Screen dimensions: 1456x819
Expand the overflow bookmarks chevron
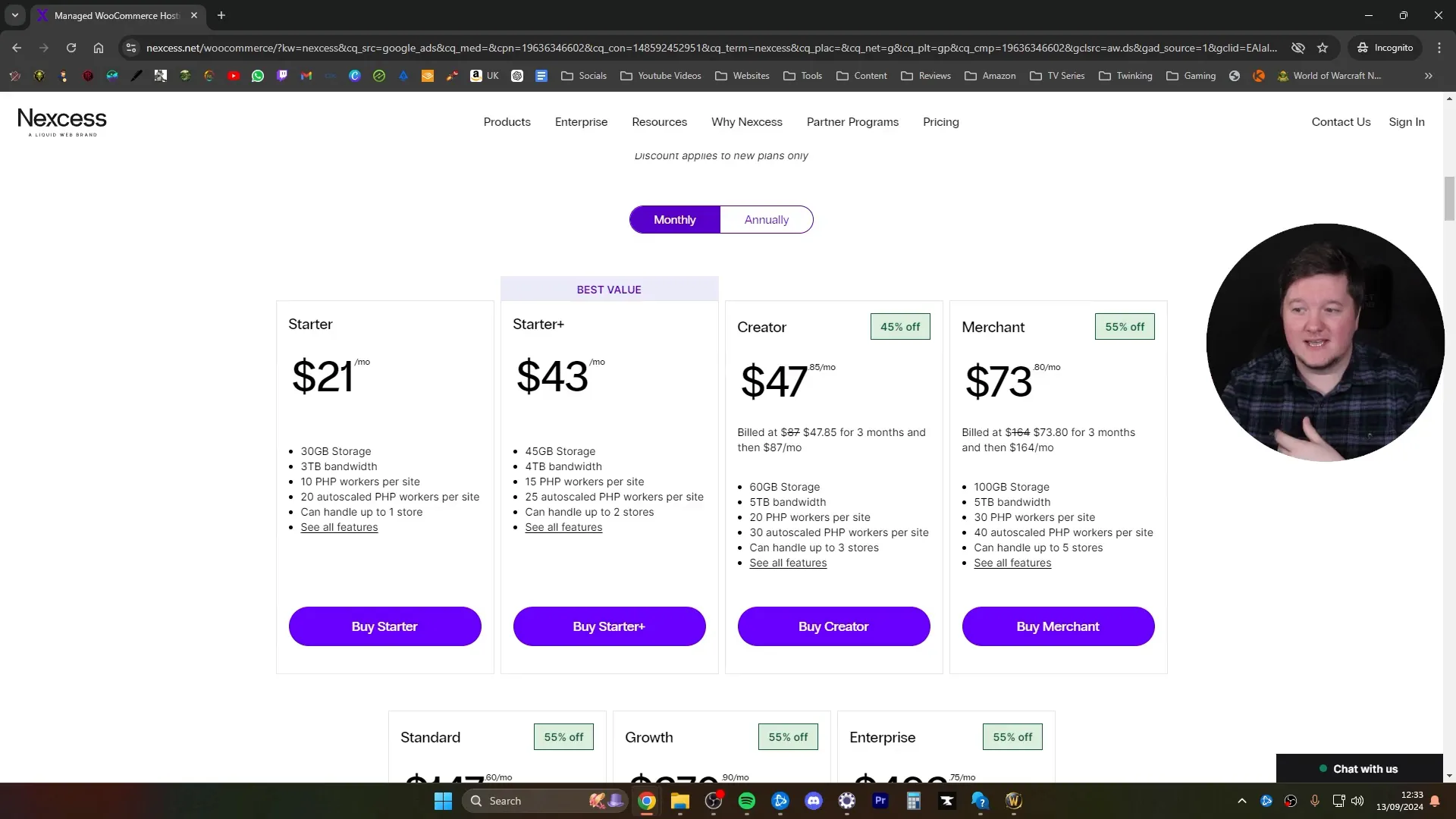pyautogui.click(x=1429, y=76)
